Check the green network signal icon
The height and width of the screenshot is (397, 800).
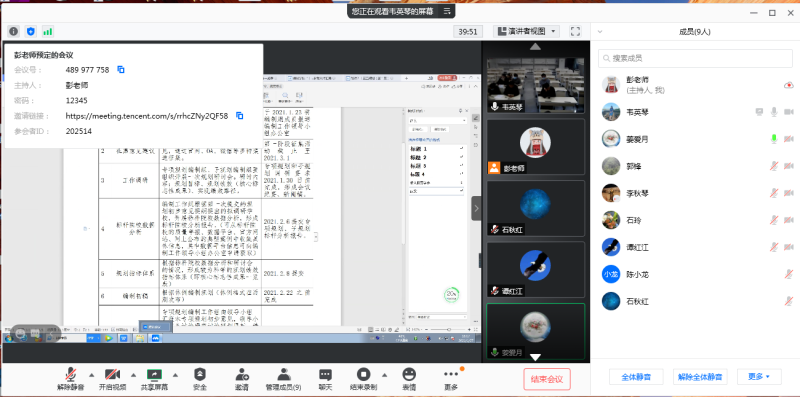click(x=47, y=32)
